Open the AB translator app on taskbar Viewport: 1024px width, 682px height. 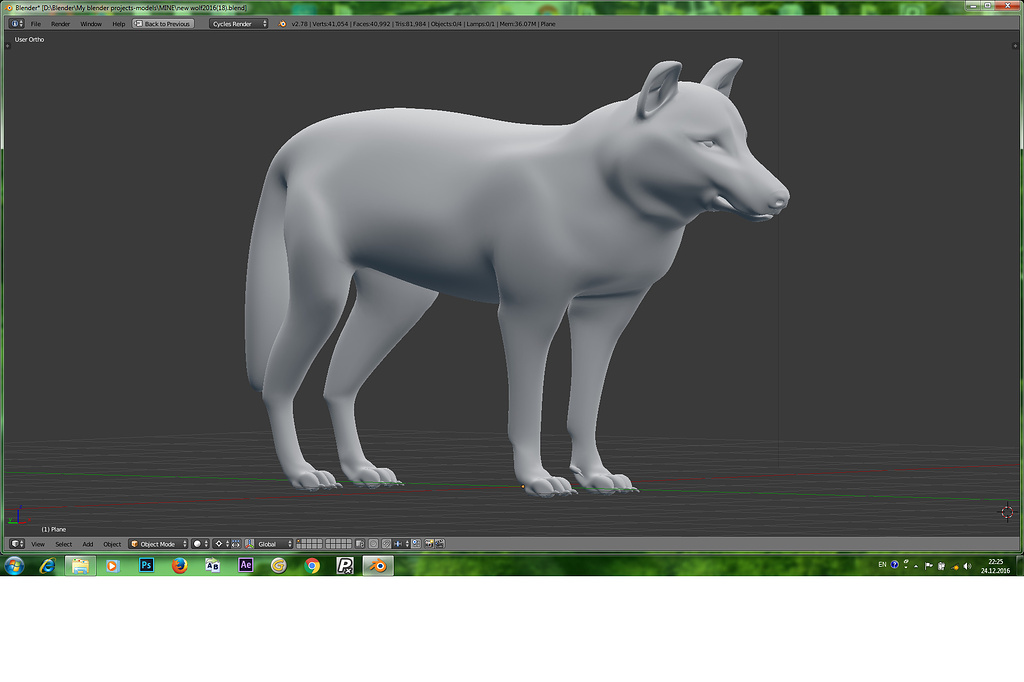[212, 565]
